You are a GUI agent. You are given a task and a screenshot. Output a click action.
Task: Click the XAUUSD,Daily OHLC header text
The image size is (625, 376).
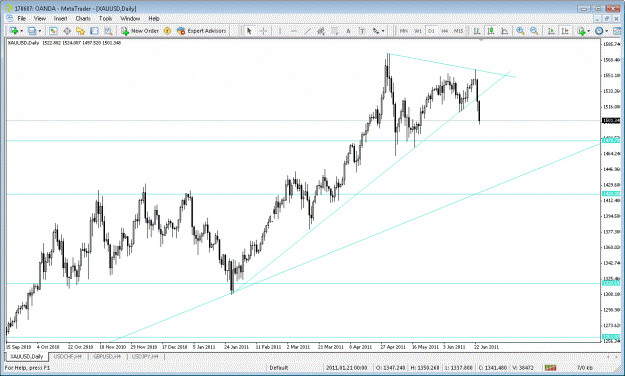[64, 43]
